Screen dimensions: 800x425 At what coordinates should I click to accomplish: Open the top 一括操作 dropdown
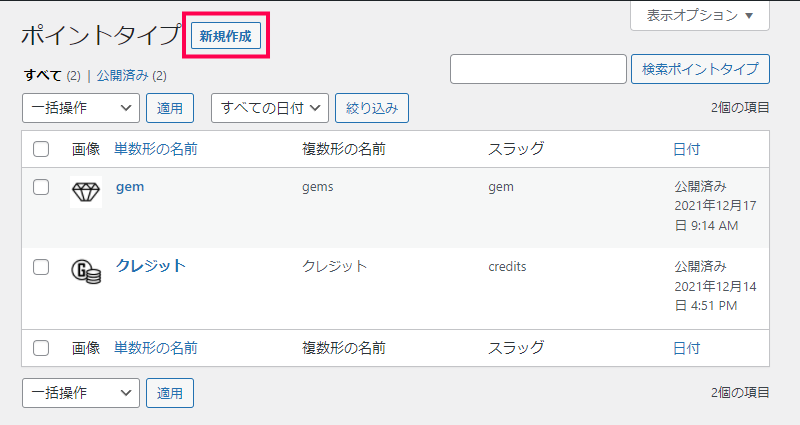(x=81, y=108)
